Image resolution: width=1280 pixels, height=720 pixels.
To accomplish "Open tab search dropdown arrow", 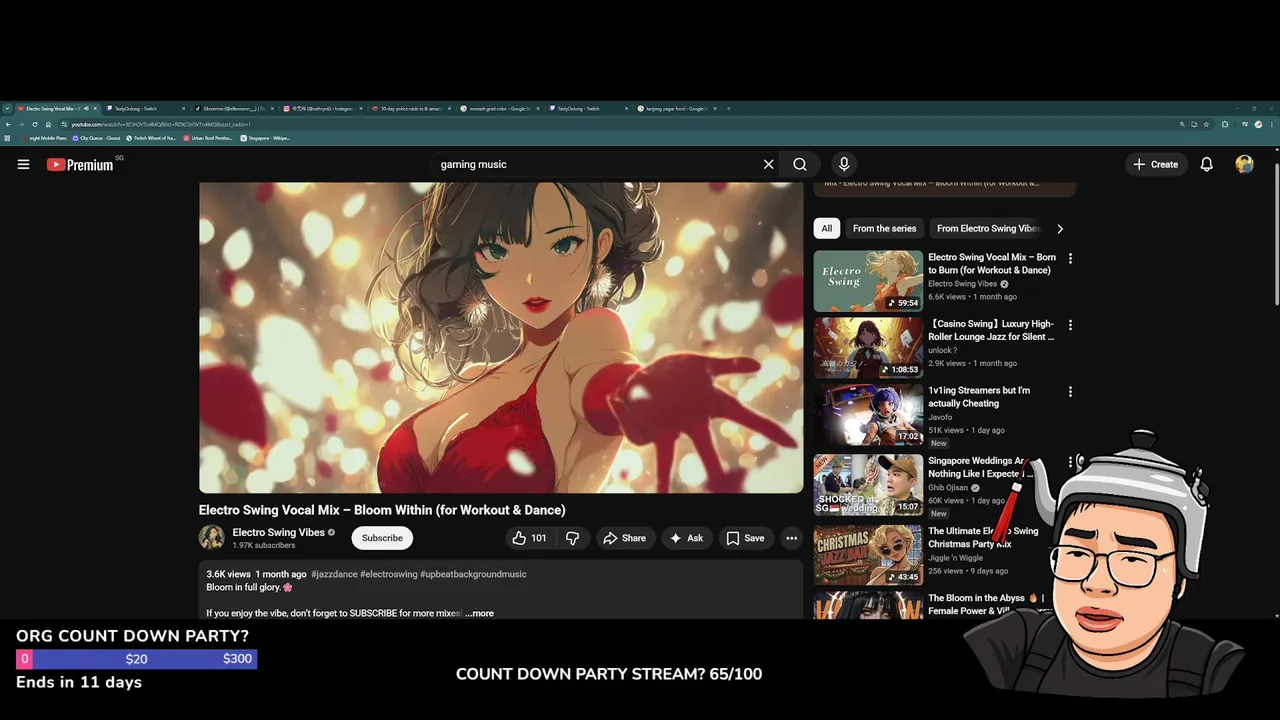I will coord(7,108).
